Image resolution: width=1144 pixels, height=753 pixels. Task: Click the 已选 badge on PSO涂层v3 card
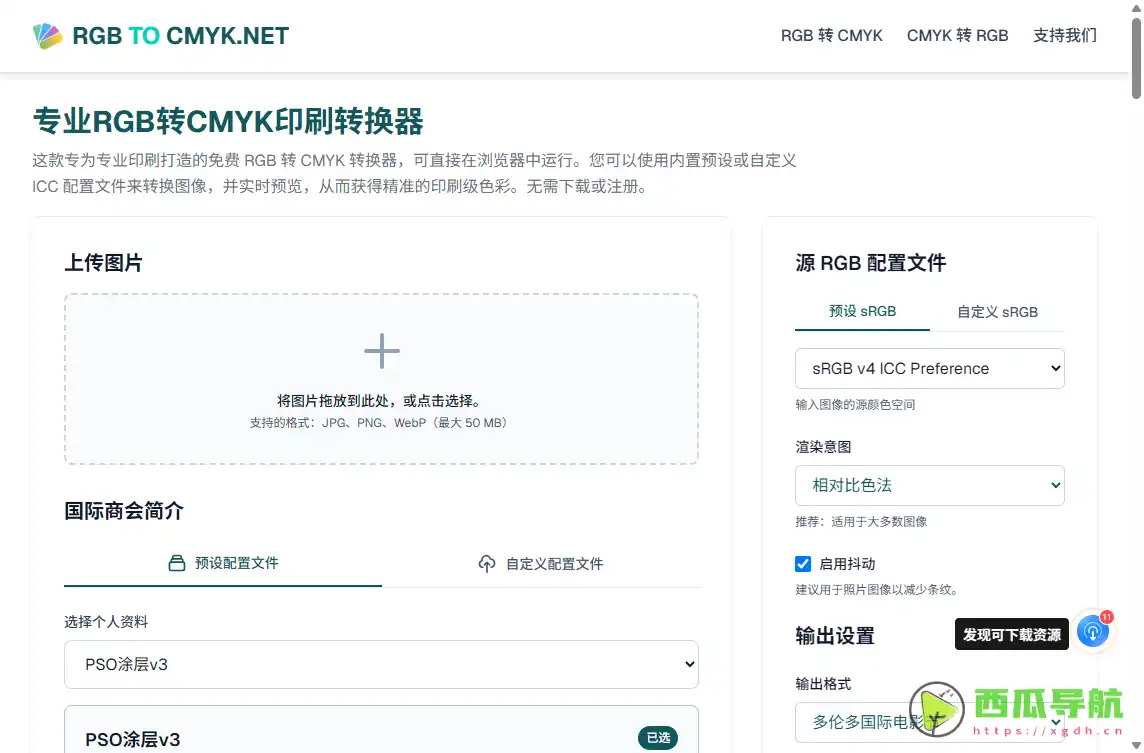[x=658, y=738]
